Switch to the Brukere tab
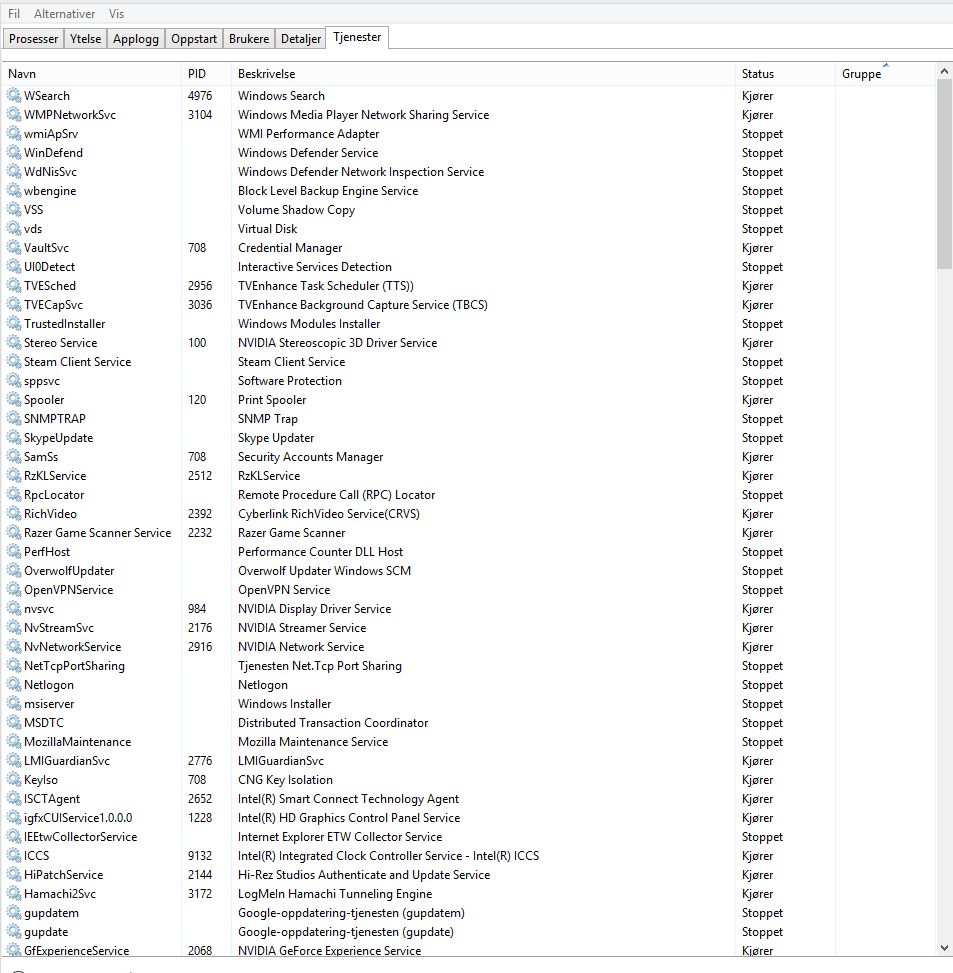This screenshot has height=973, width=953. (249, 38)
